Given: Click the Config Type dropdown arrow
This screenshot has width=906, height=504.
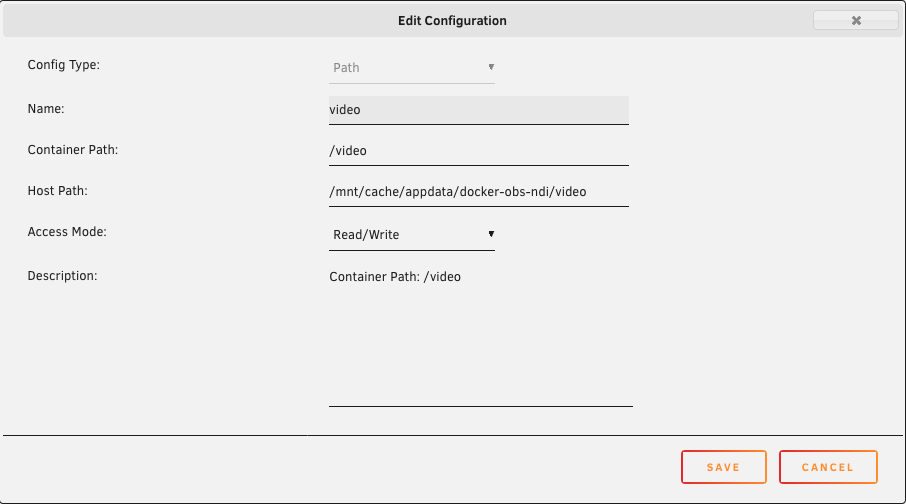Looking at the screenshot, I should click(491, 67).
